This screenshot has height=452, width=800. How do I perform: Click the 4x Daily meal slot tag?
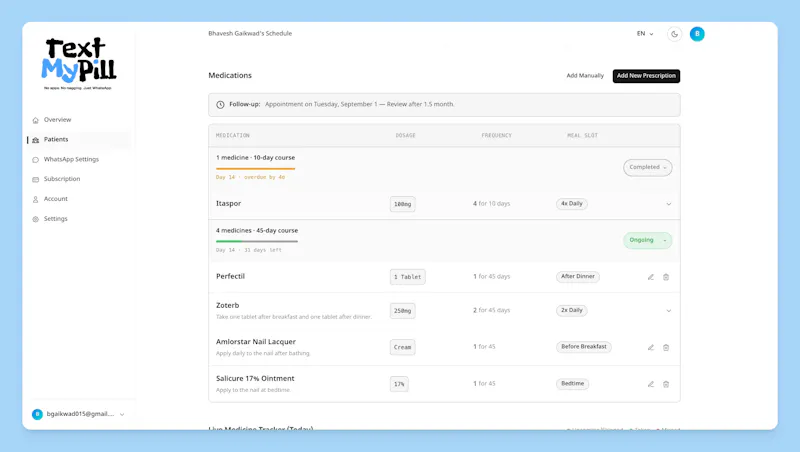[571, 204]
